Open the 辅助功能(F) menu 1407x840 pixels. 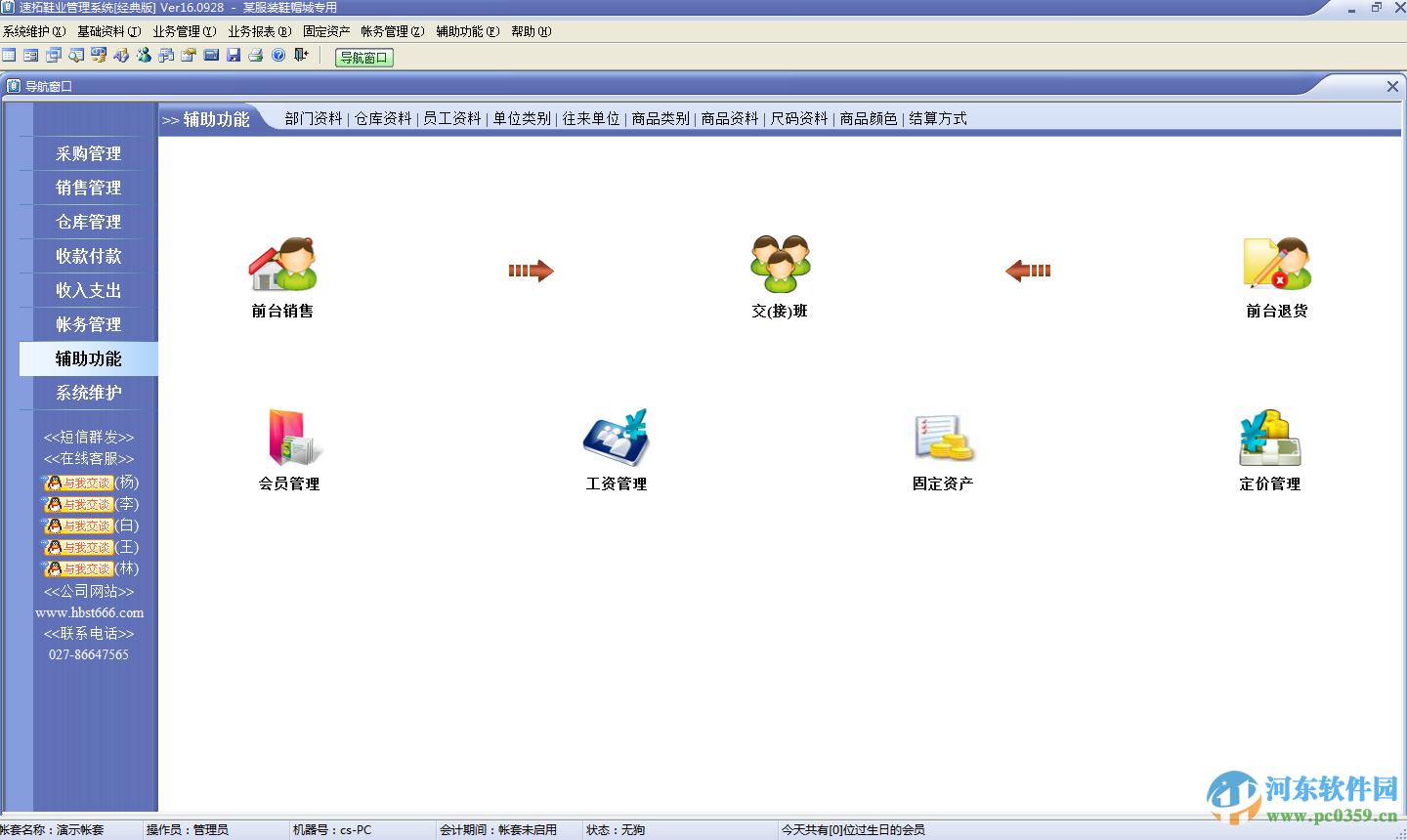[468, 31]
